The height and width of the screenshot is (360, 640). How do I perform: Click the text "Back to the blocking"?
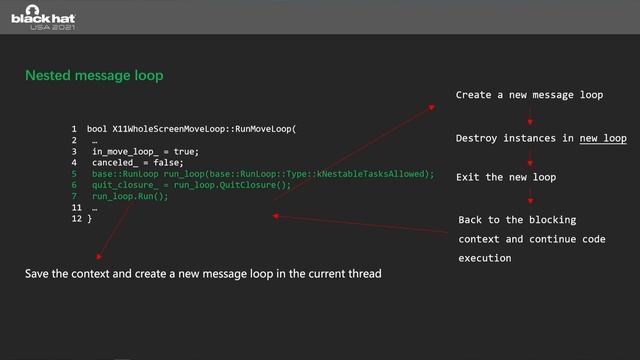point(517,220)
